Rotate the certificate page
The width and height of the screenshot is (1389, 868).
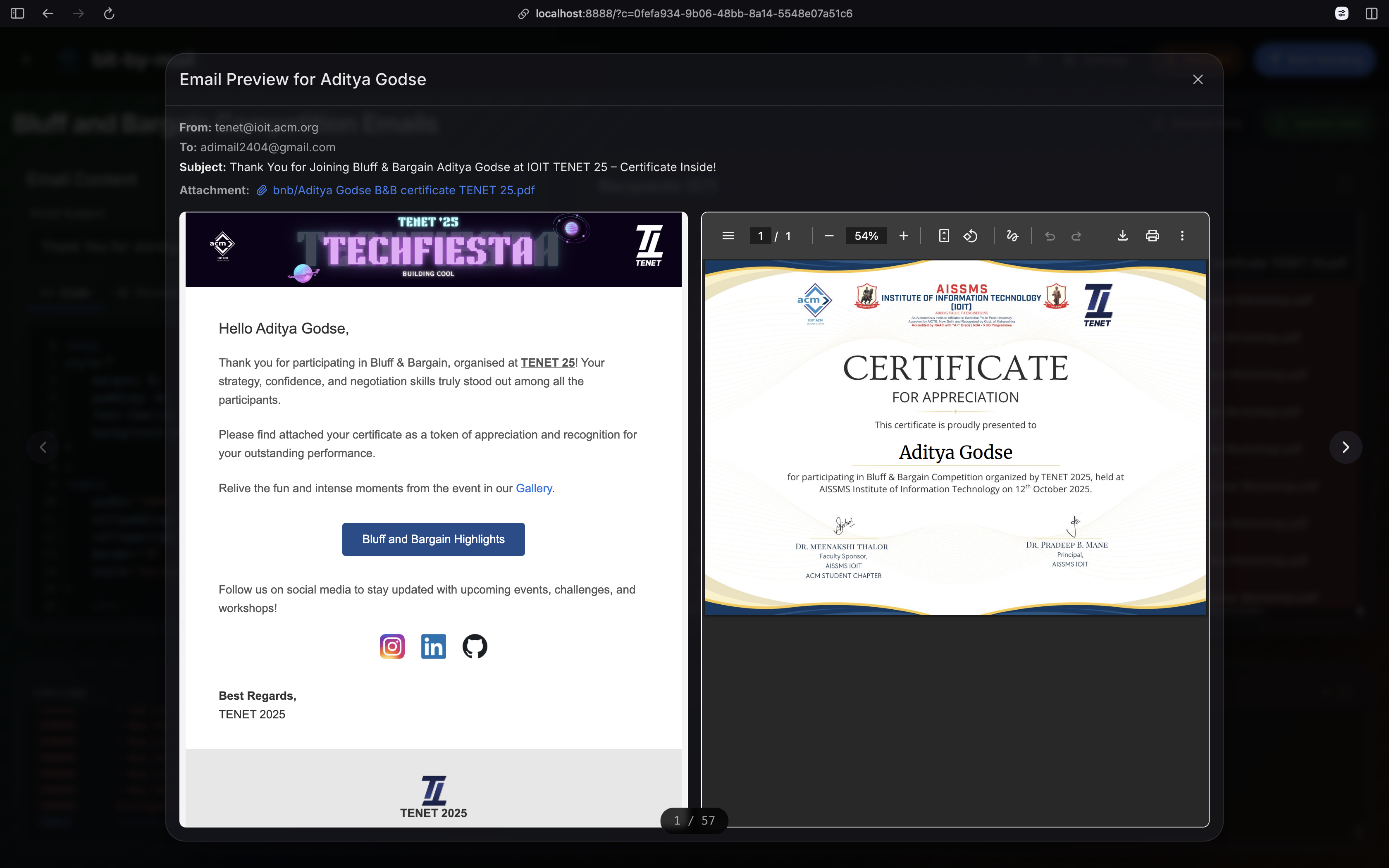coord(971,235)
